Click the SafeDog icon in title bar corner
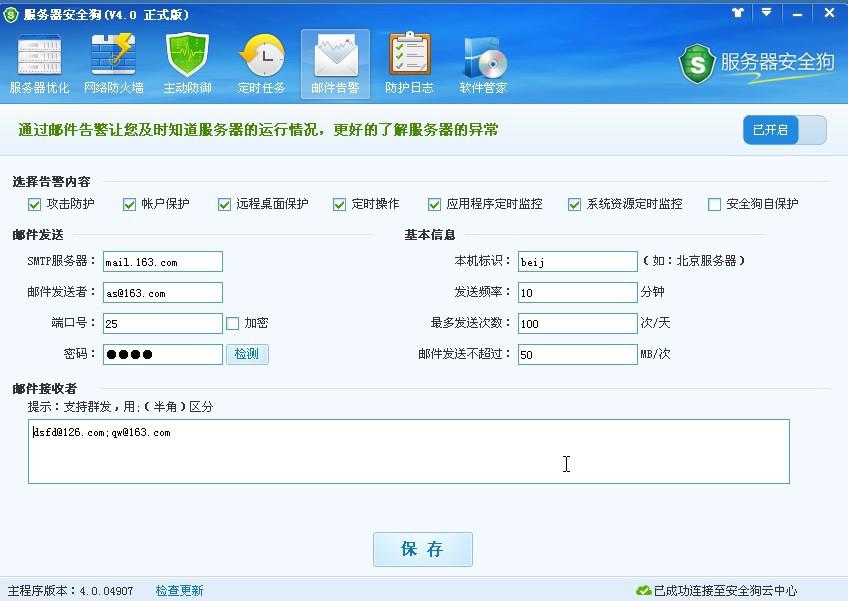Screen dimensions: 848x601 click(10, 13)
